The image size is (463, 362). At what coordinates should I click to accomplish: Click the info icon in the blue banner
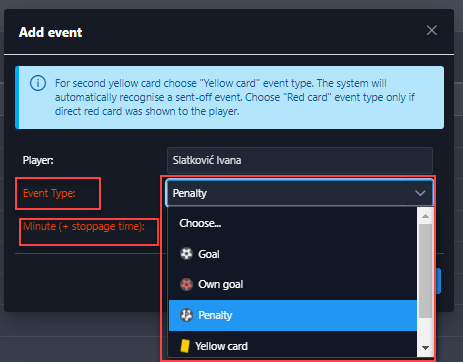38,83
